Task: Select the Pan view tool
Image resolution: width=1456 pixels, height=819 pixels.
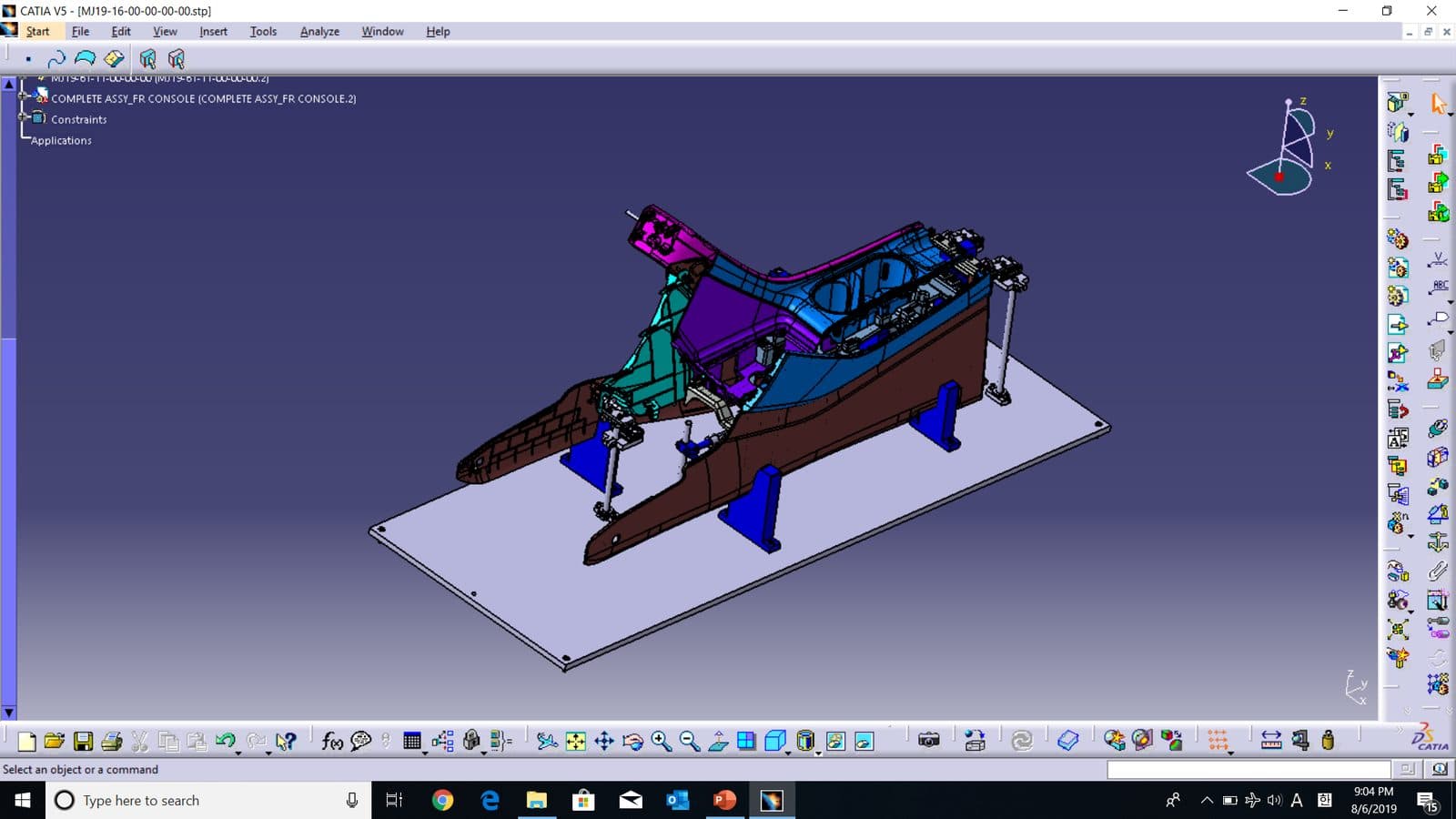Action: [x=604, y=742]
